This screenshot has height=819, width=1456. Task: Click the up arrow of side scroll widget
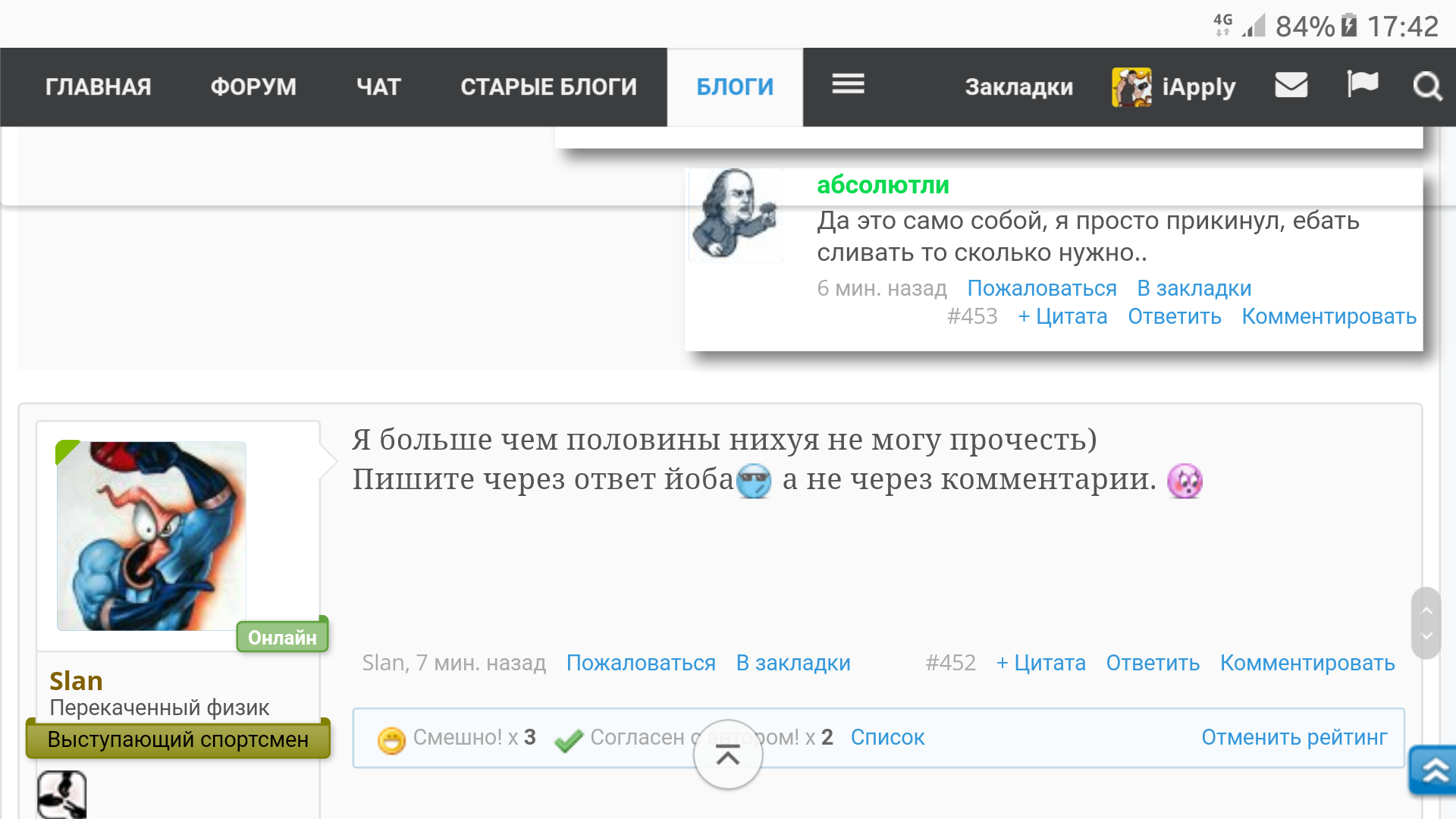coord(1426,610)
